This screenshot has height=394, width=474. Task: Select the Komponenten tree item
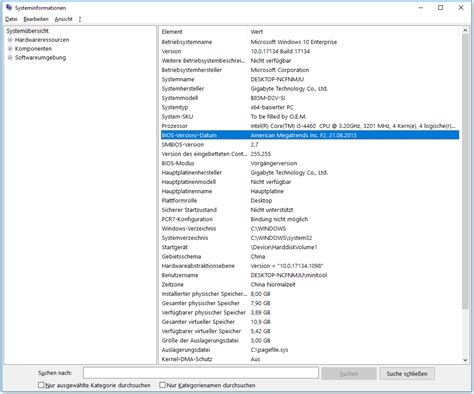(x=33, y=49)
